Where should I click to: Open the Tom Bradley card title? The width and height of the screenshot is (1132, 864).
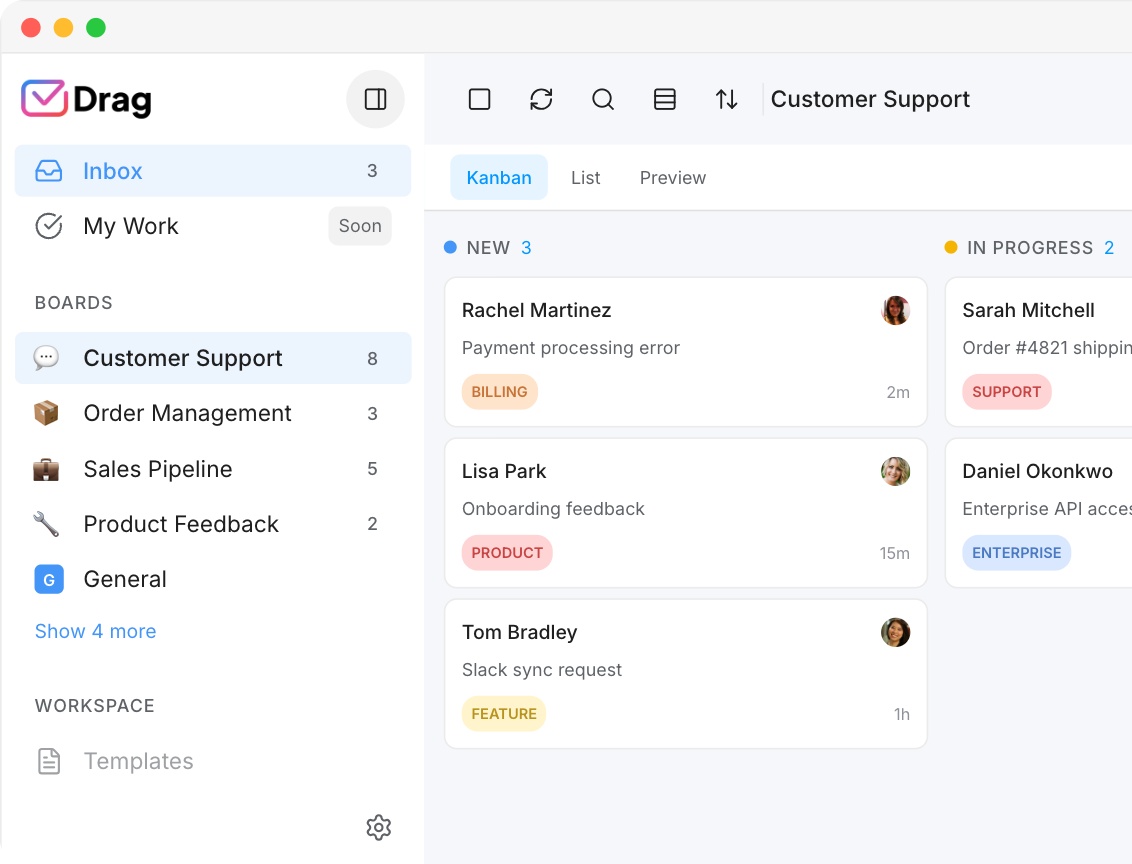[x=519, y=632]
